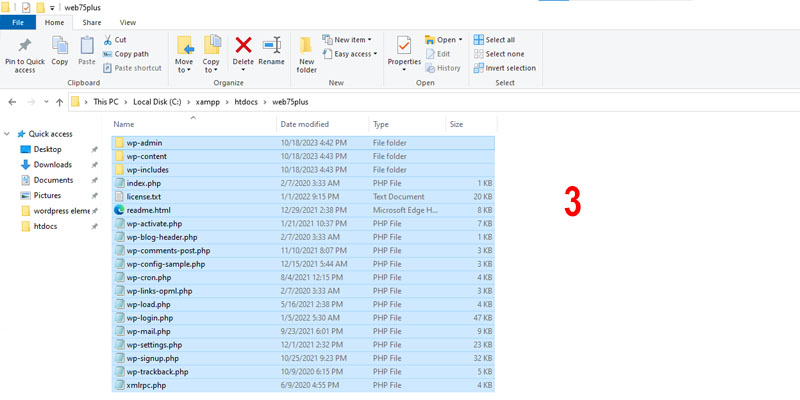Select index.php file
This screenshot has width=800, height=400.
coord(304,183)
